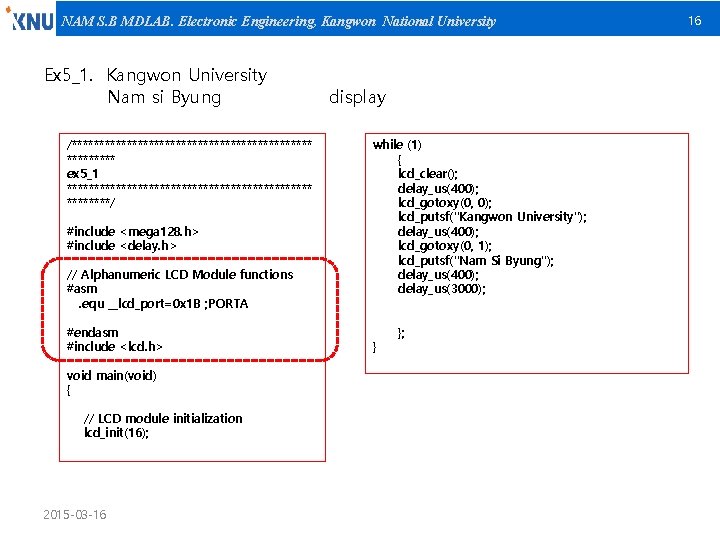Click the 'ex5_1' comment line
Screen dimensions: 720x540
tap(82, 174)
